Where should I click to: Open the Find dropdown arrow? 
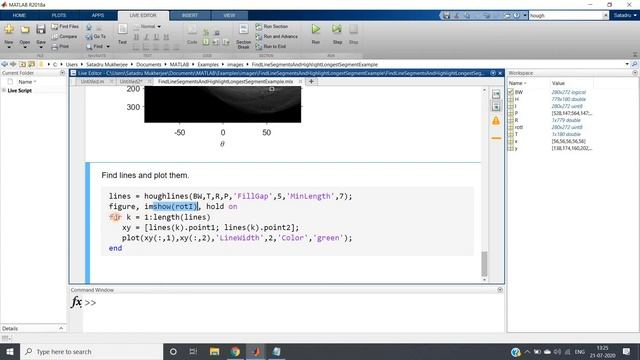click(108, 47)
